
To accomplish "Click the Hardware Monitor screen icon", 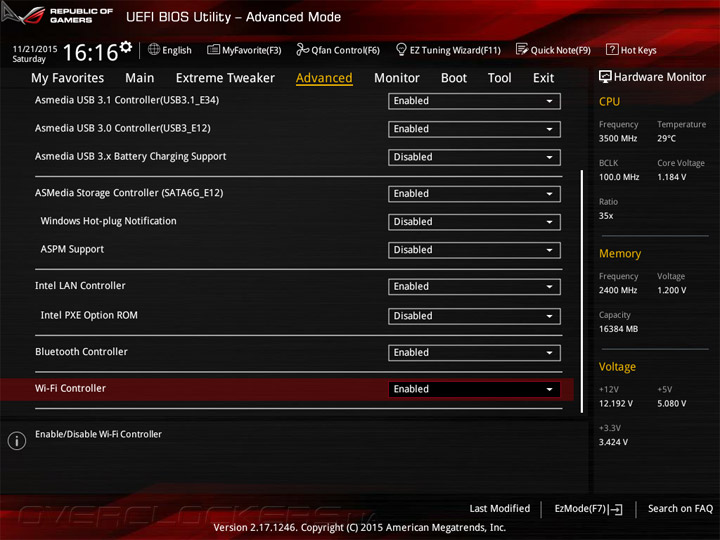I will 605,77.
